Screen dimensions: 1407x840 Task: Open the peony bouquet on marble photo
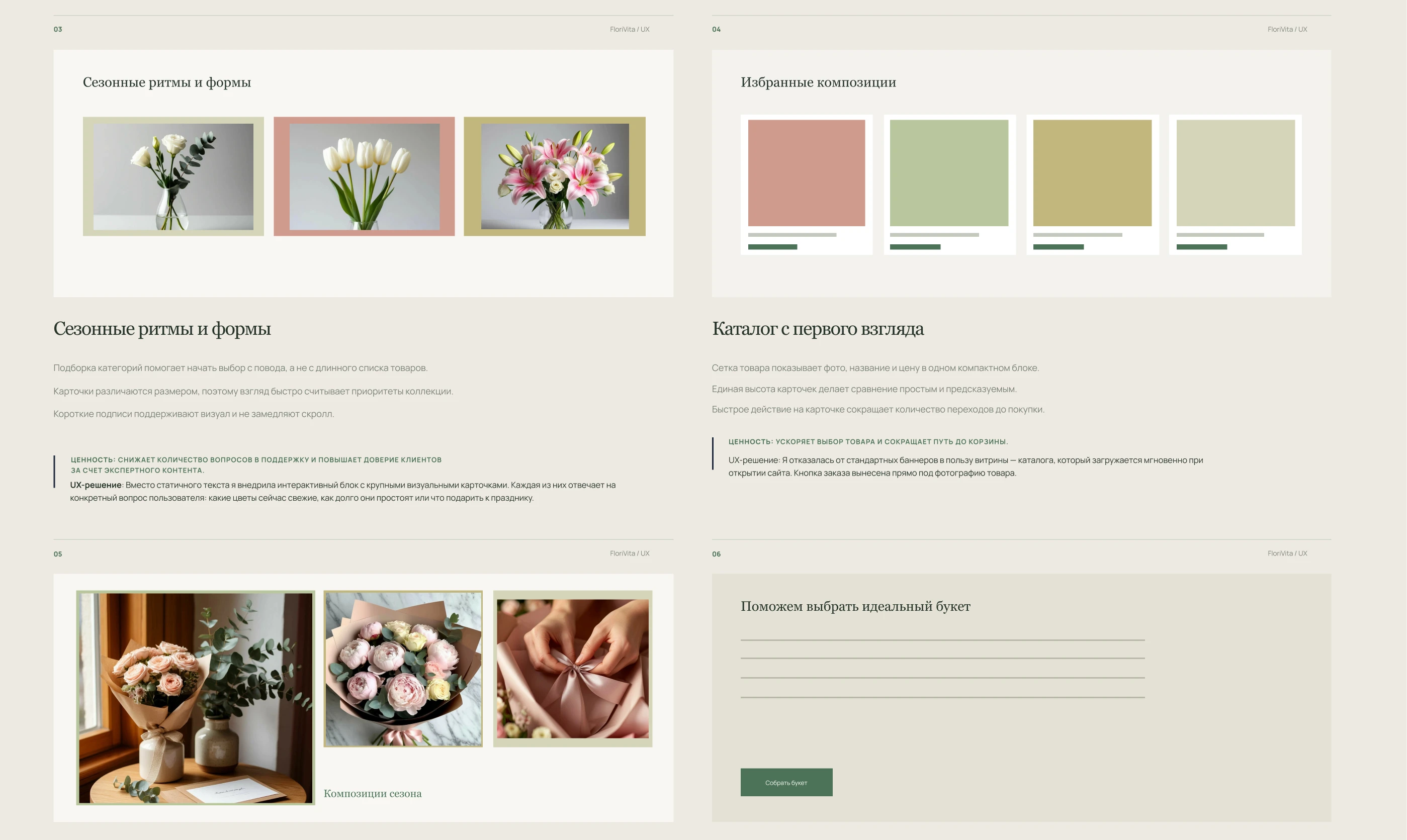[x=403, y=669]
